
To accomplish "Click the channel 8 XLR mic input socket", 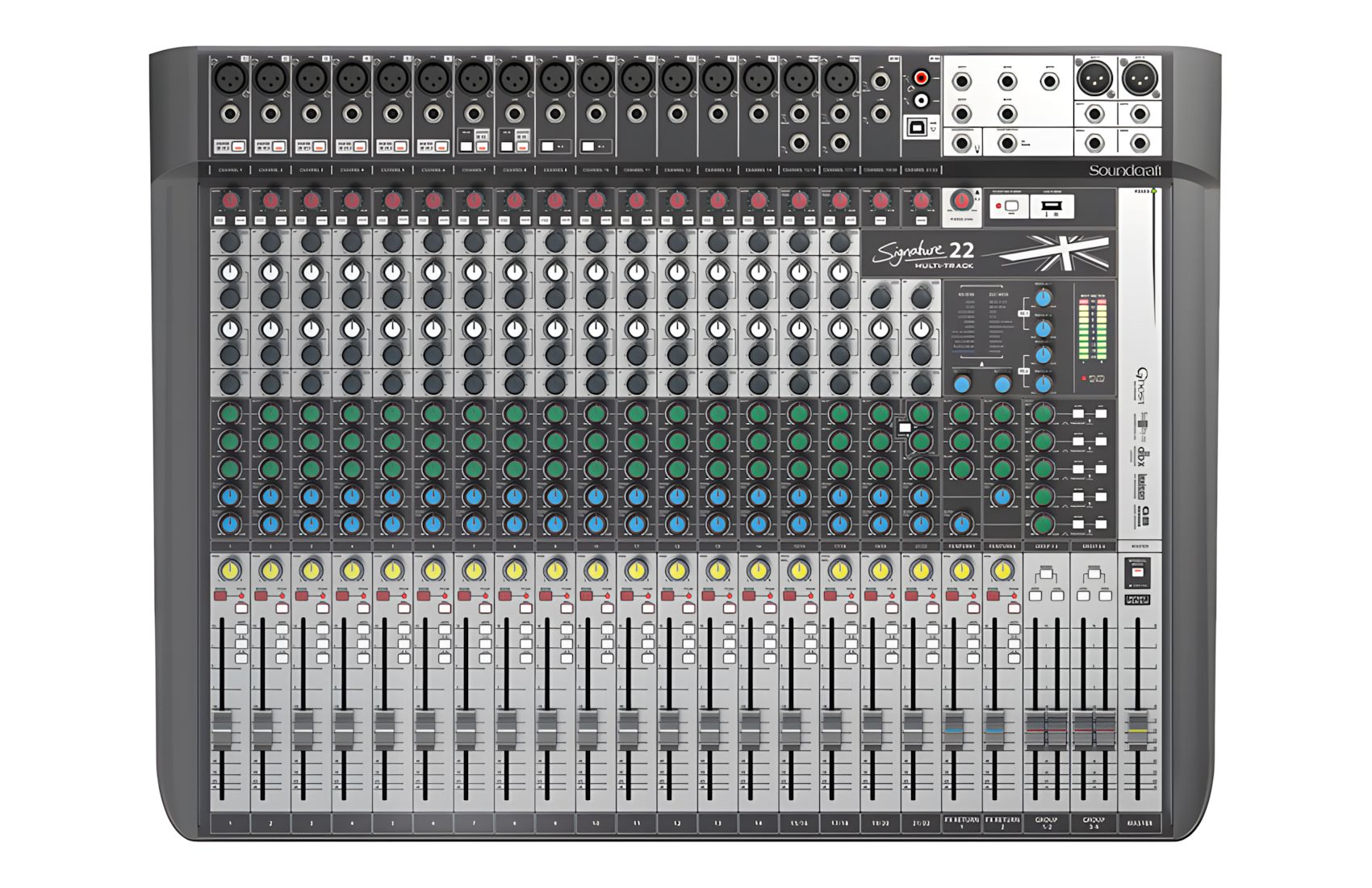I will tap(514, 79).
